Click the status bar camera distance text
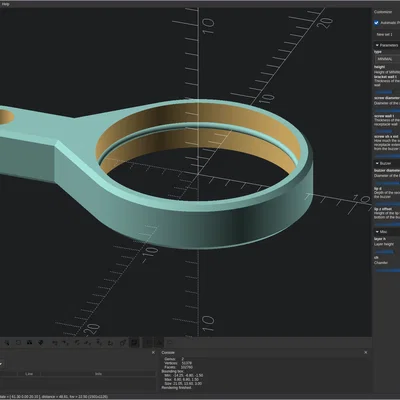Screen dimensions: 400x400 (x=54, y=397)
